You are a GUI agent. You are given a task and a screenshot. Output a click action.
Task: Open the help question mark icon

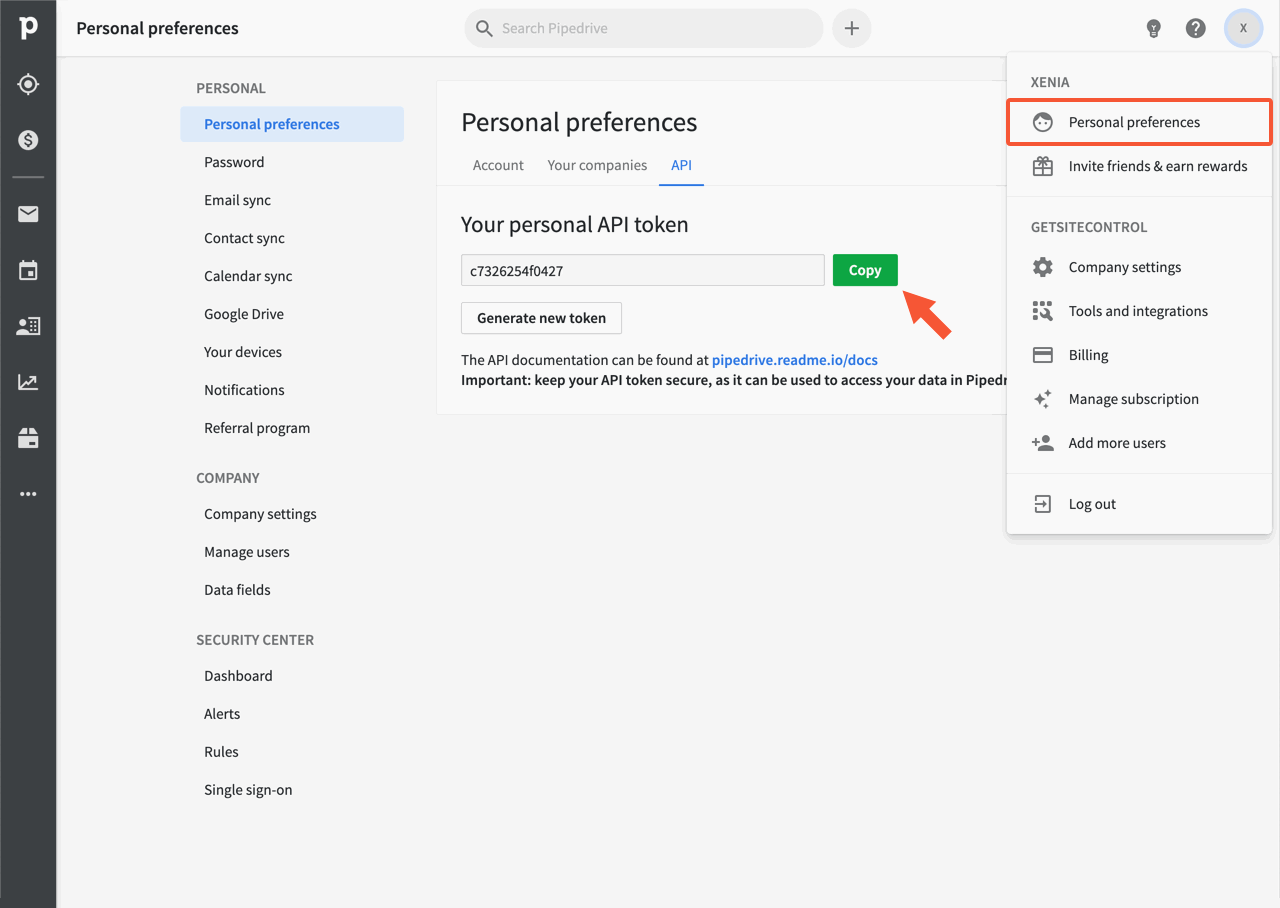point(1195,28)
